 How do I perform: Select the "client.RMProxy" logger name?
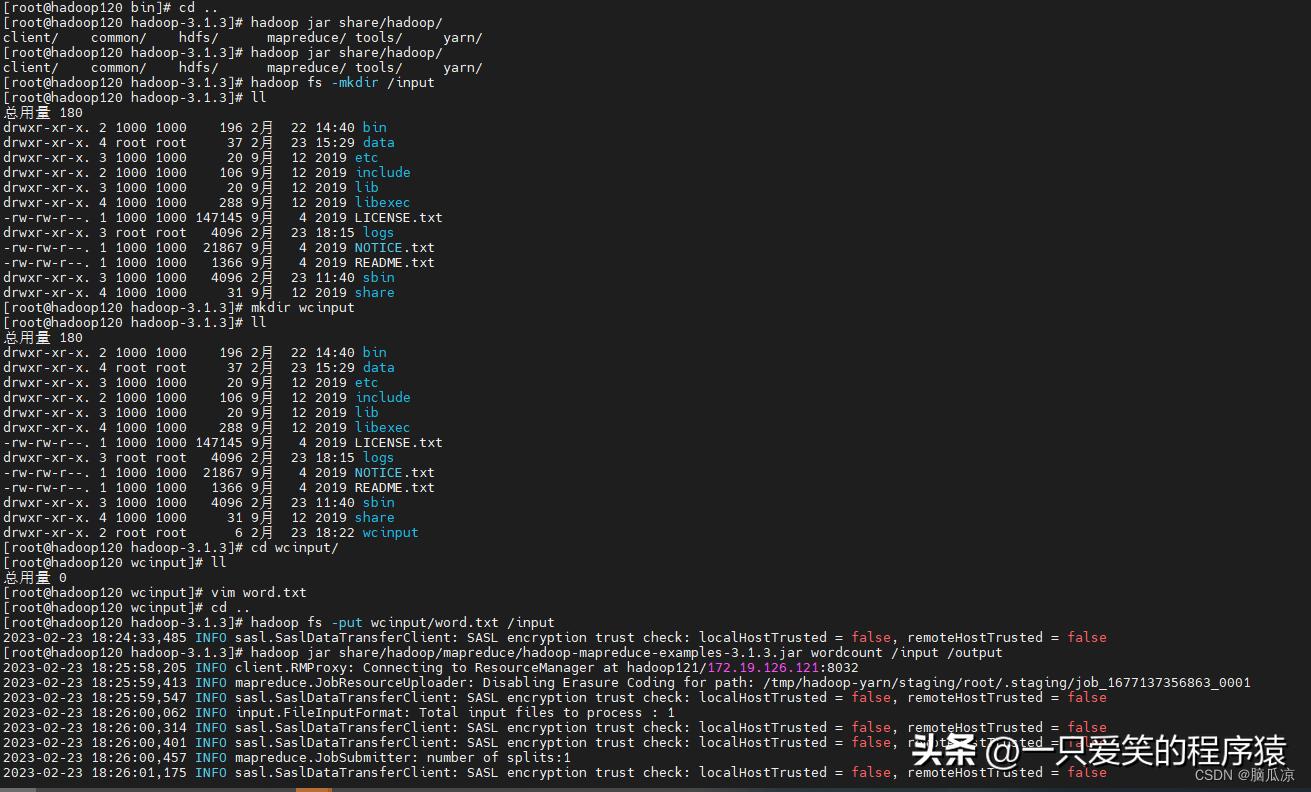(291, 667)
